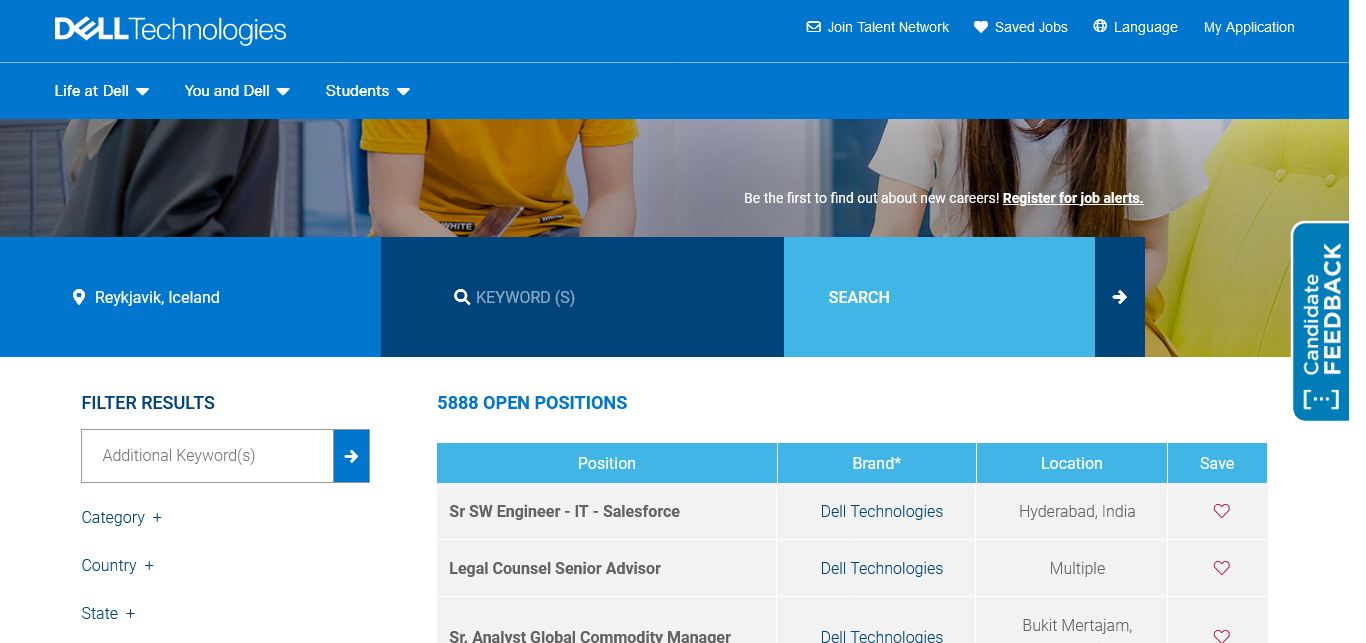Submit the Additional Keyword arrow button
This screenshot has width=1366, height=643.
point(351,456)
